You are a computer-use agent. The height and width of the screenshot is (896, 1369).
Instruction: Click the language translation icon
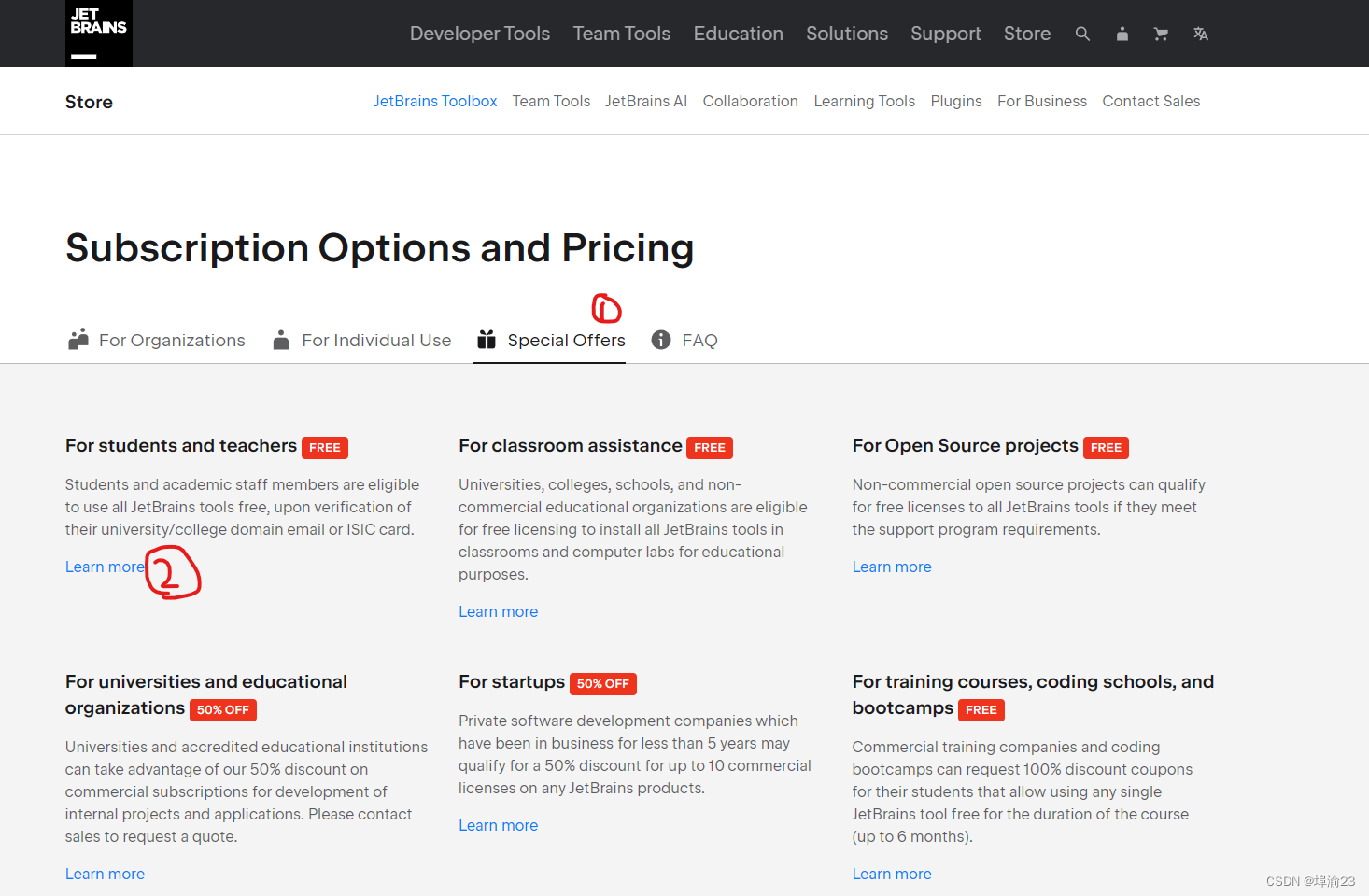click(x=1201, y=34)
